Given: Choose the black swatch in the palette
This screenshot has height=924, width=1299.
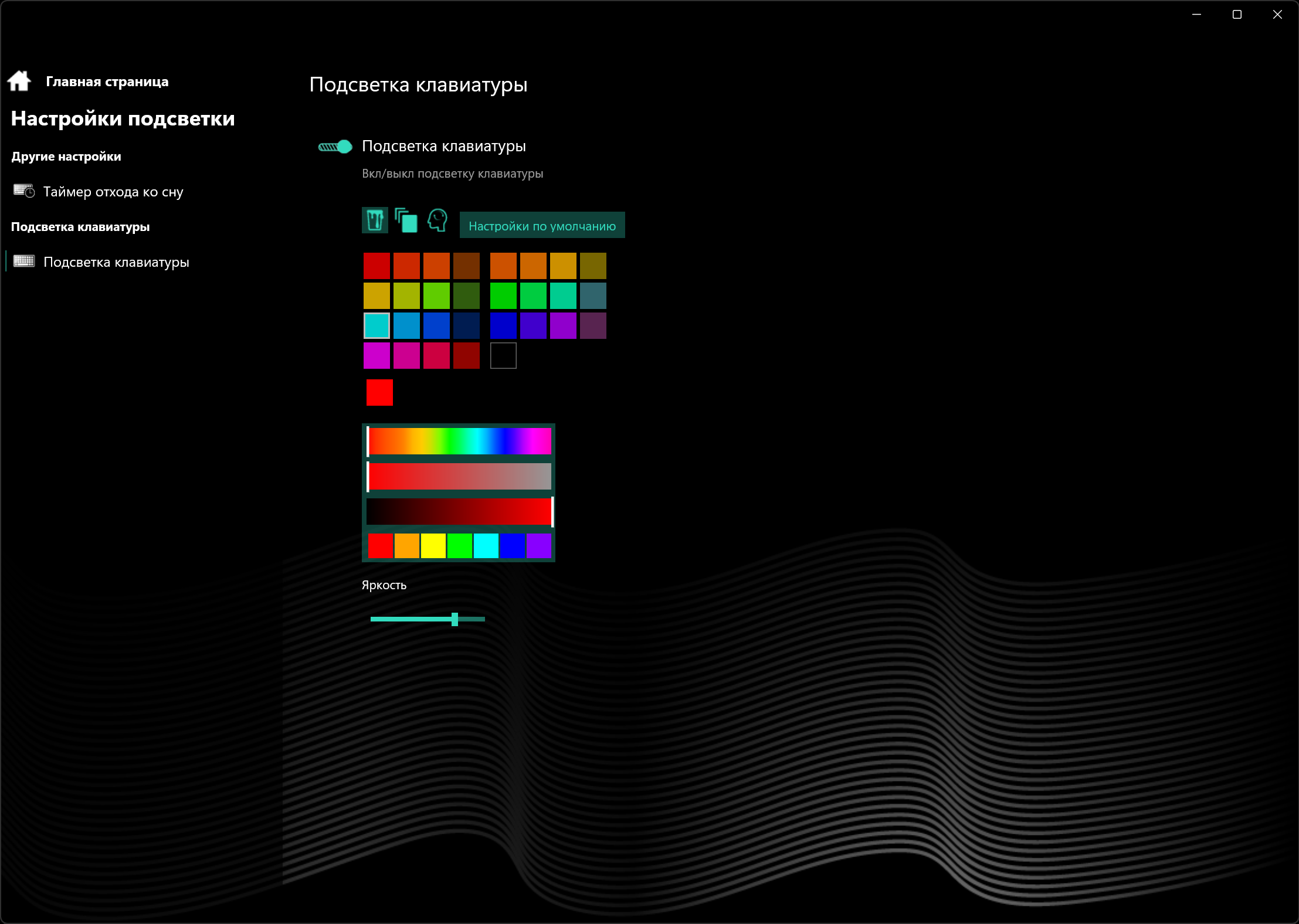Looking at the screenshot, I should click(x=503, y=355).
